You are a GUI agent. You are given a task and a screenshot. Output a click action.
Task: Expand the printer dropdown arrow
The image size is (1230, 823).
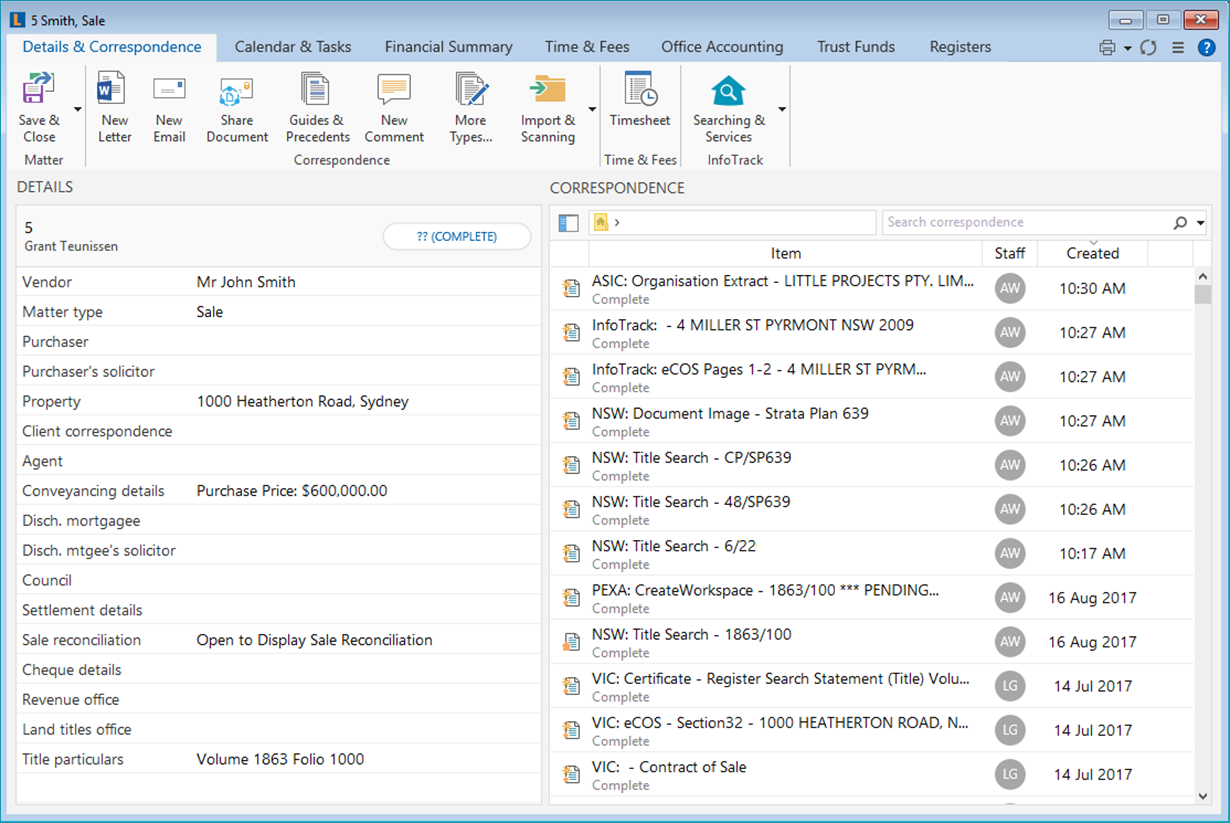[1127, 48]
